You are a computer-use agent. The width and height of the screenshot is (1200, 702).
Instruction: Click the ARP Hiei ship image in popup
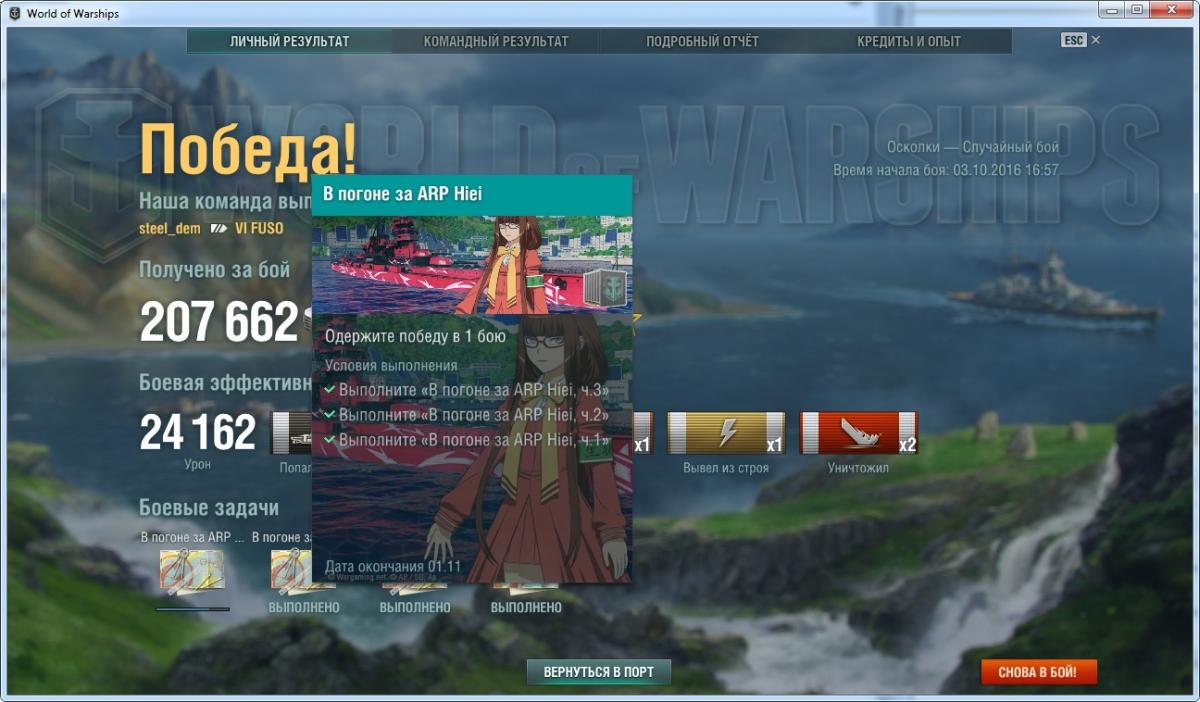(472, 265)
